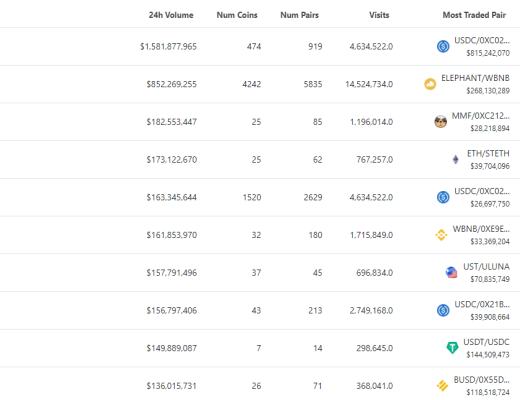
Task: Open the BUSD/0X55D... pair link
Action: [x=481, y=379]
